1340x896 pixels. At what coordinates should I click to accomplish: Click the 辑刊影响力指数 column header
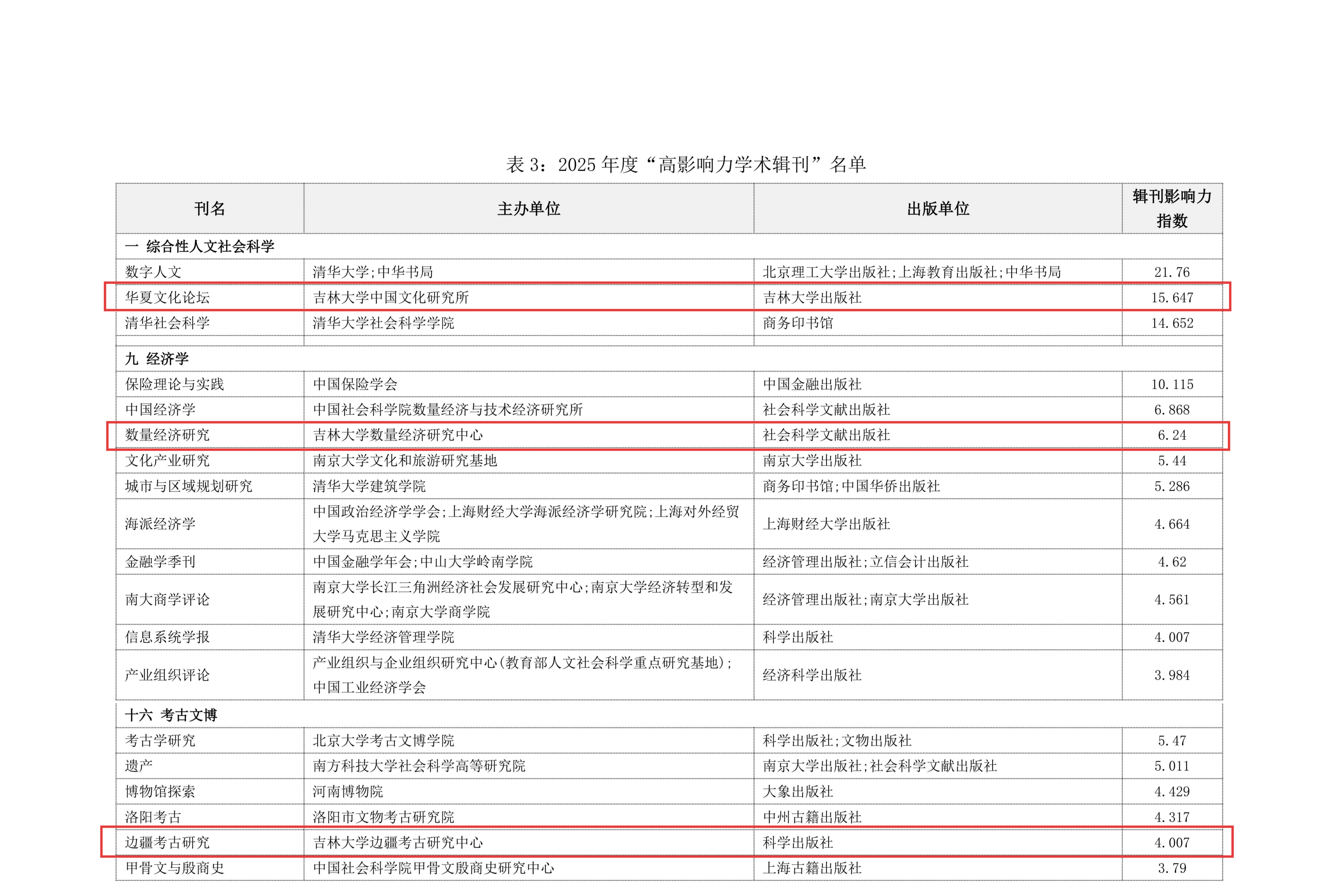pos(1172,209)
